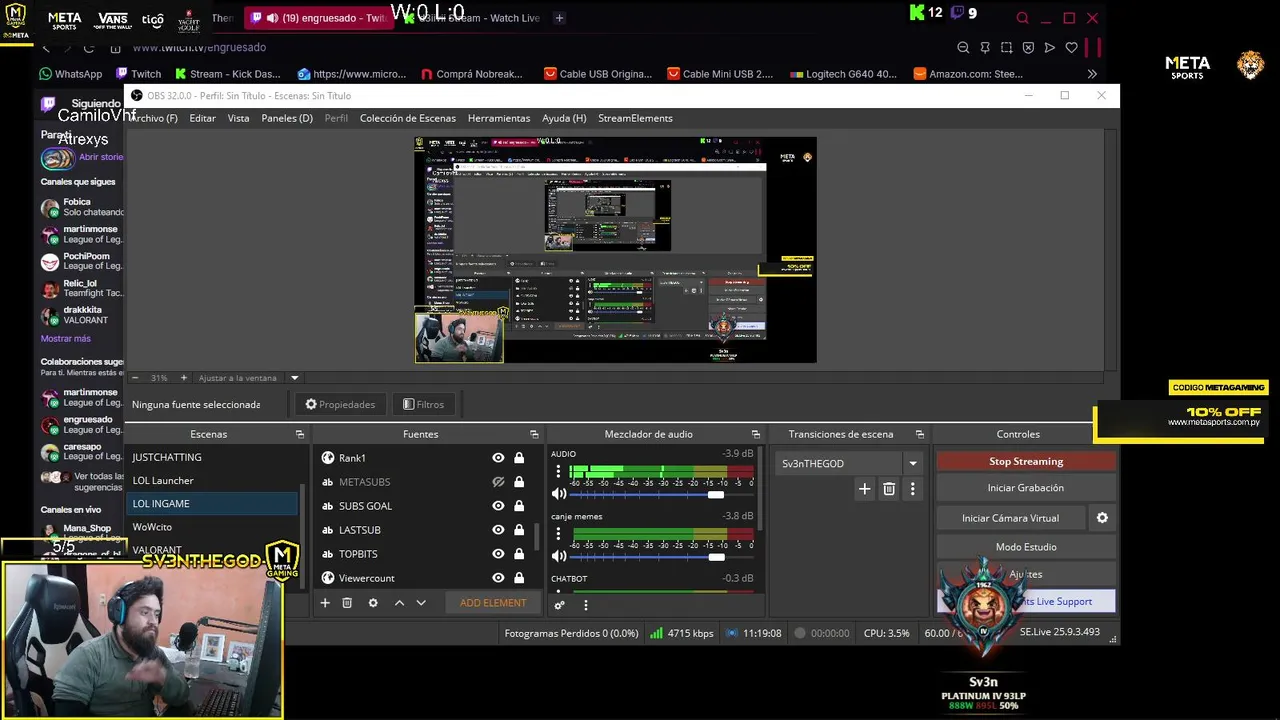Zoom out preview with minus icon
1280x720 pixels.
(x=135, y=378)
